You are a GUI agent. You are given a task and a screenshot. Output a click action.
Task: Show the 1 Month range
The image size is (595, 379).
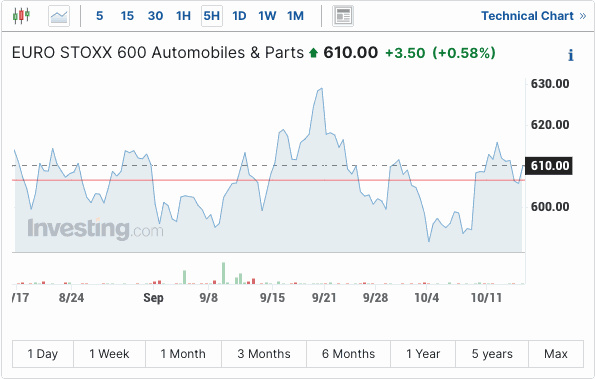[183, 354]
